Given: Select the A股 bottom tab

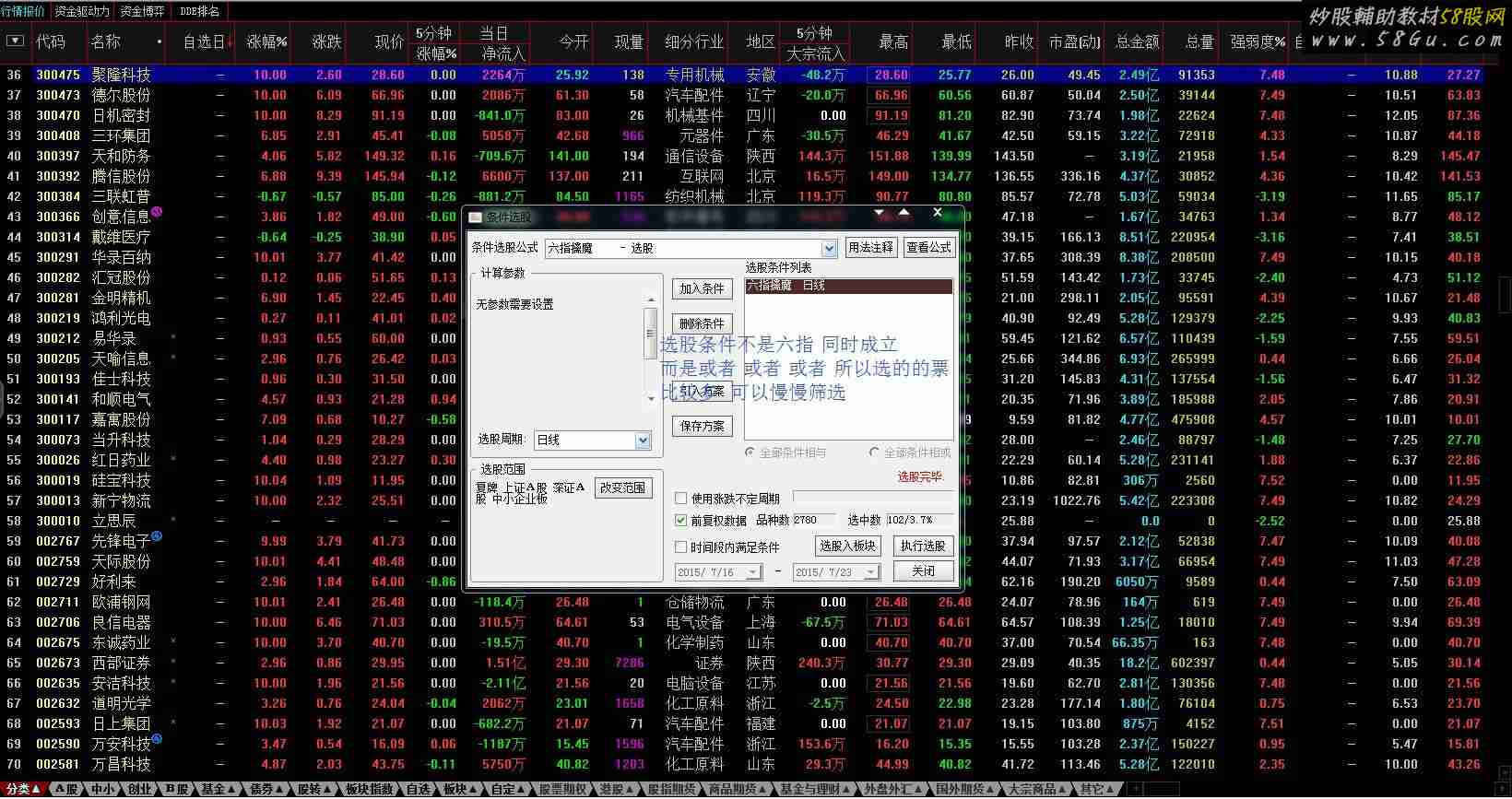Looking at the screenshot, I should coord(66,790).
